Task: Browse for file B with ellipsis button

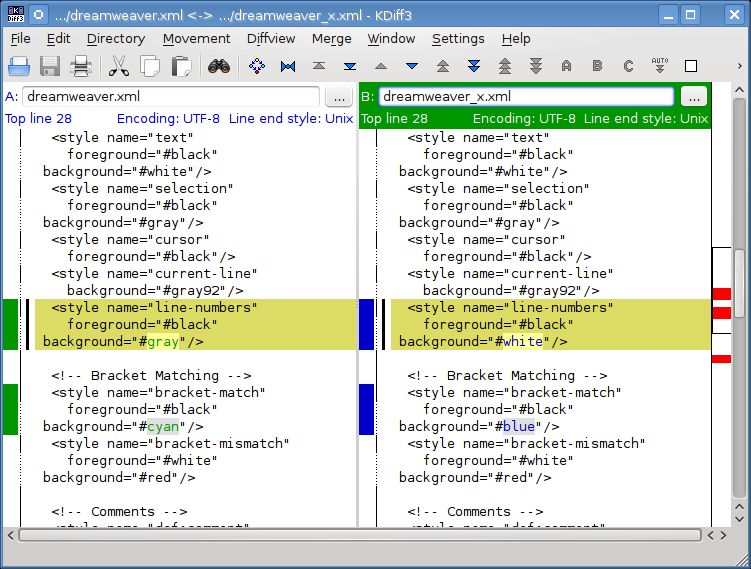Action: pyautogui.click(x=694, y=97)
